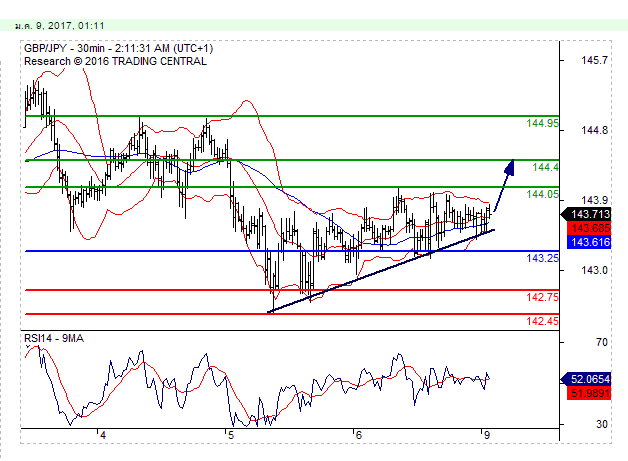
Task: Click the date header 'ม.ค. 9, 2017, 01:11'
Action: [x=59, y=26]
